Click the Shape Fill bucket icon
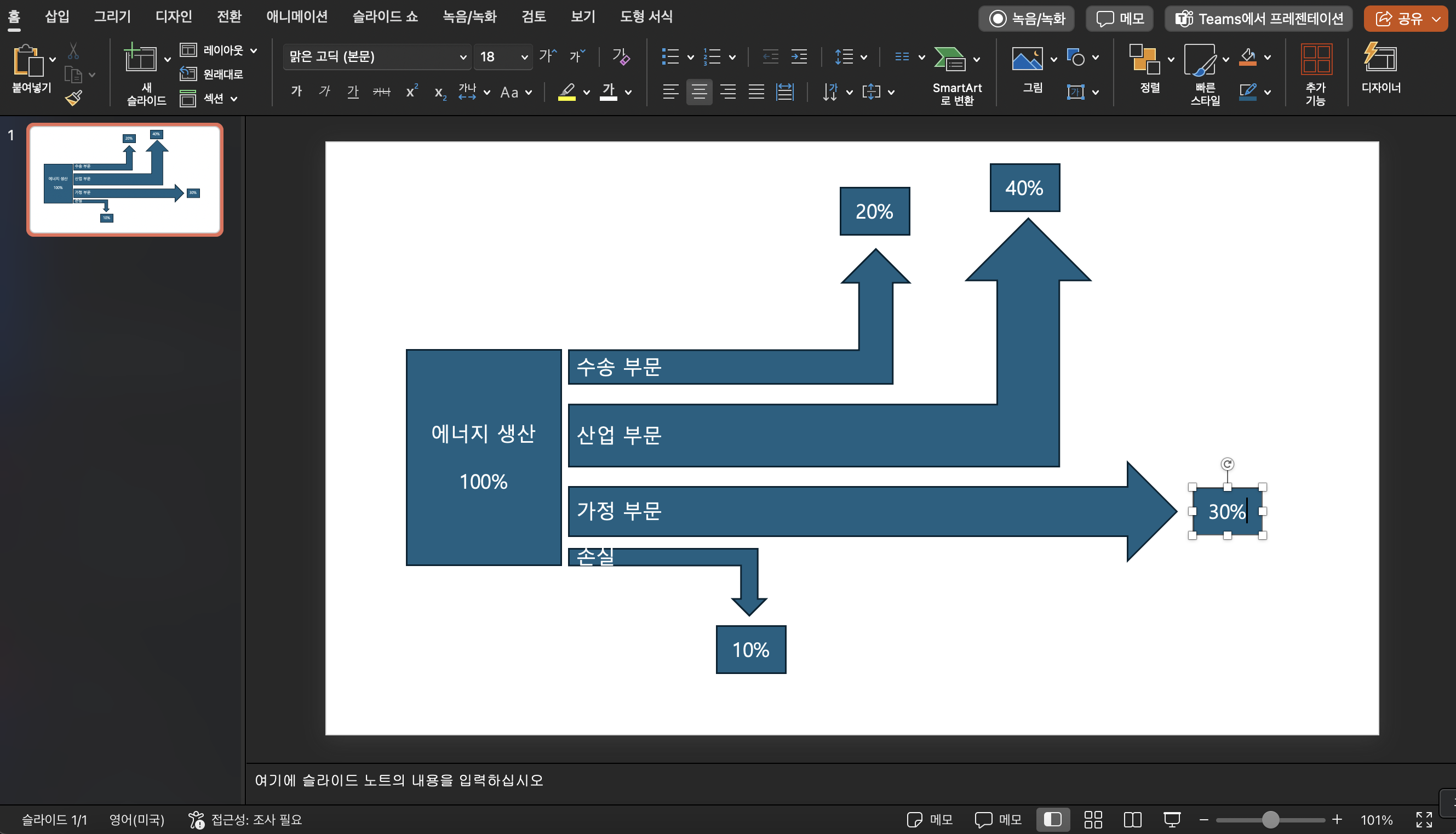1456x834 pixels. pyautogui.click(x=1248, y=56)
